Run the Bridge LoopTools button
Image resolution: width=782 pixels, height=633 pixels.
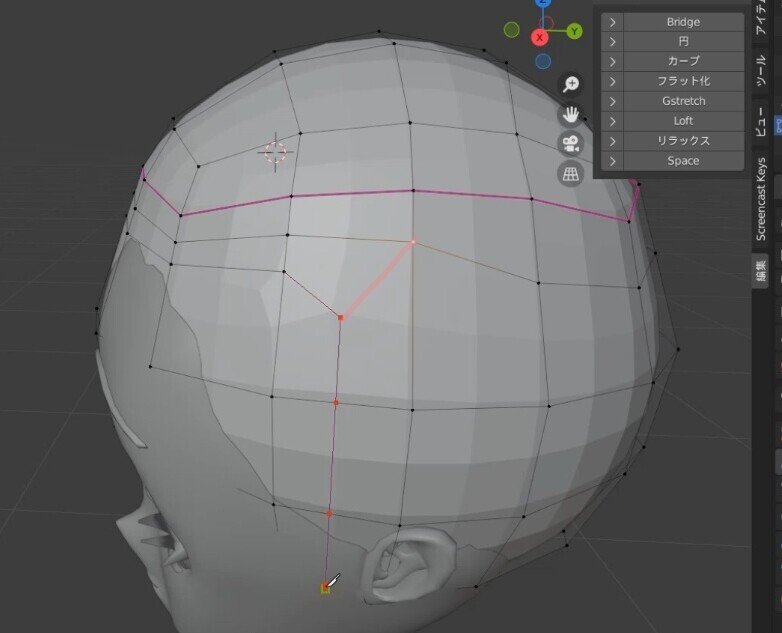(x=683, y=22)
